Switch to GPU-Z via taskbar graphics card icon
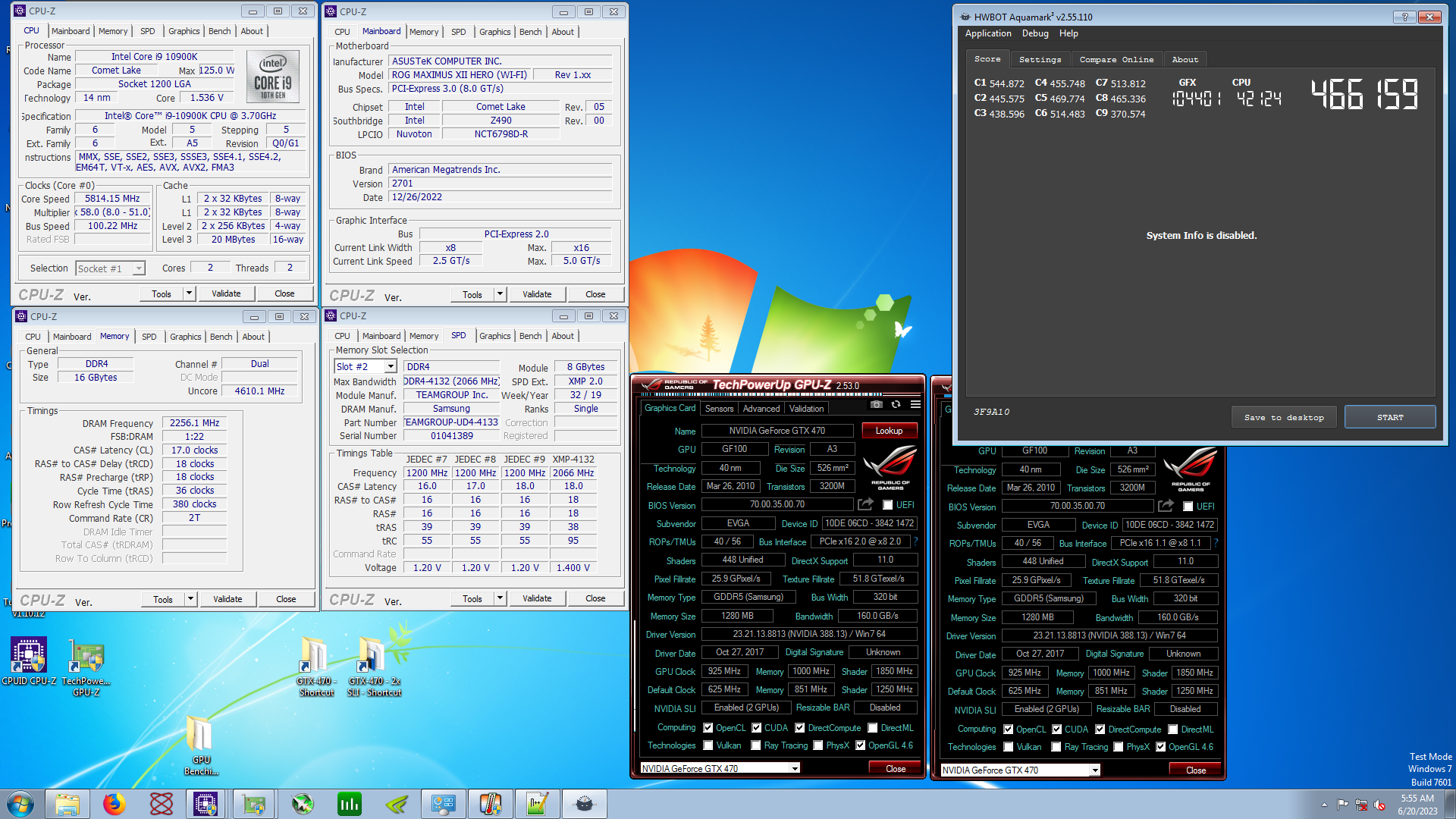The image size is (1456, 819). [x=254, y=804]
